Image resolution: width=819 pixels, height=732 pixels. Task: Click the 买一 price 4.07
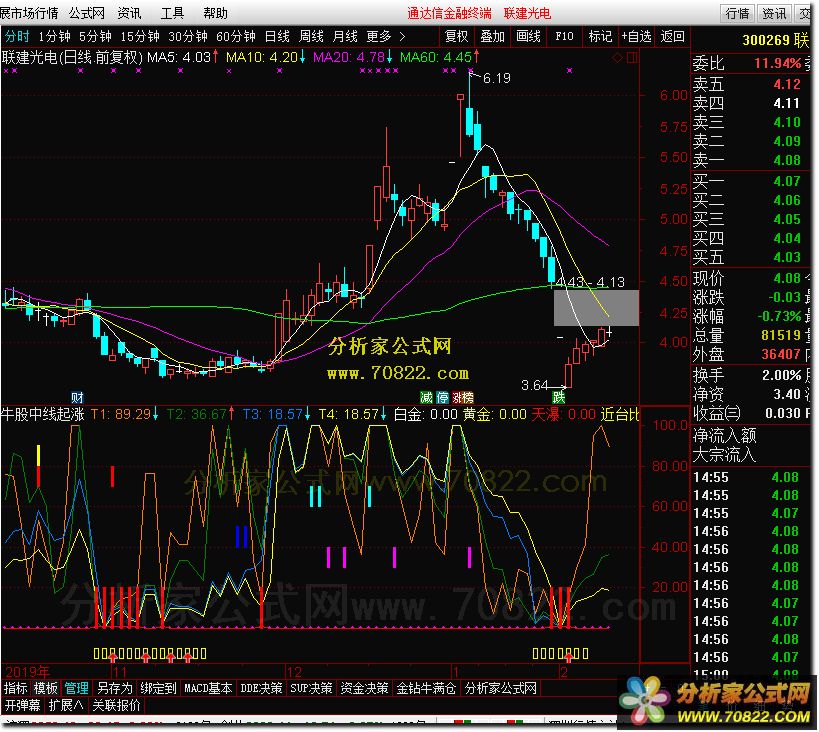pyautogui.click(x=787, y=181)
